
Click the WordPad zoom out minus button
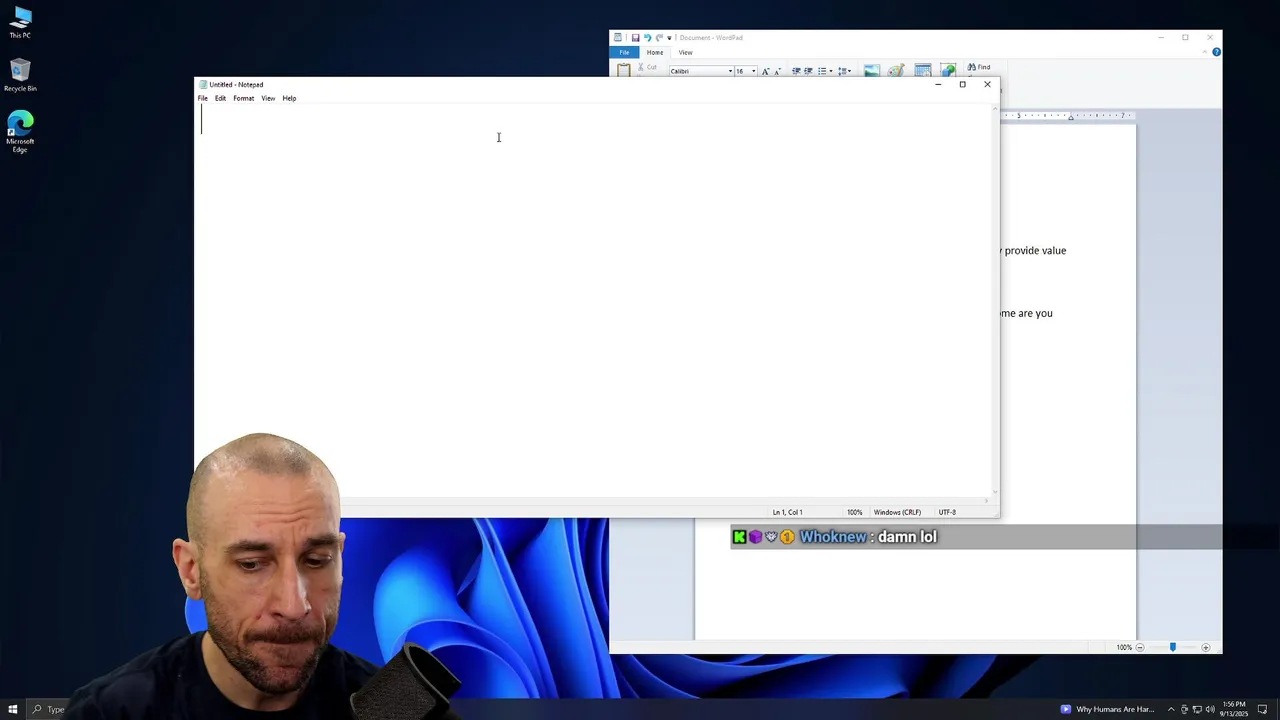1140,647
